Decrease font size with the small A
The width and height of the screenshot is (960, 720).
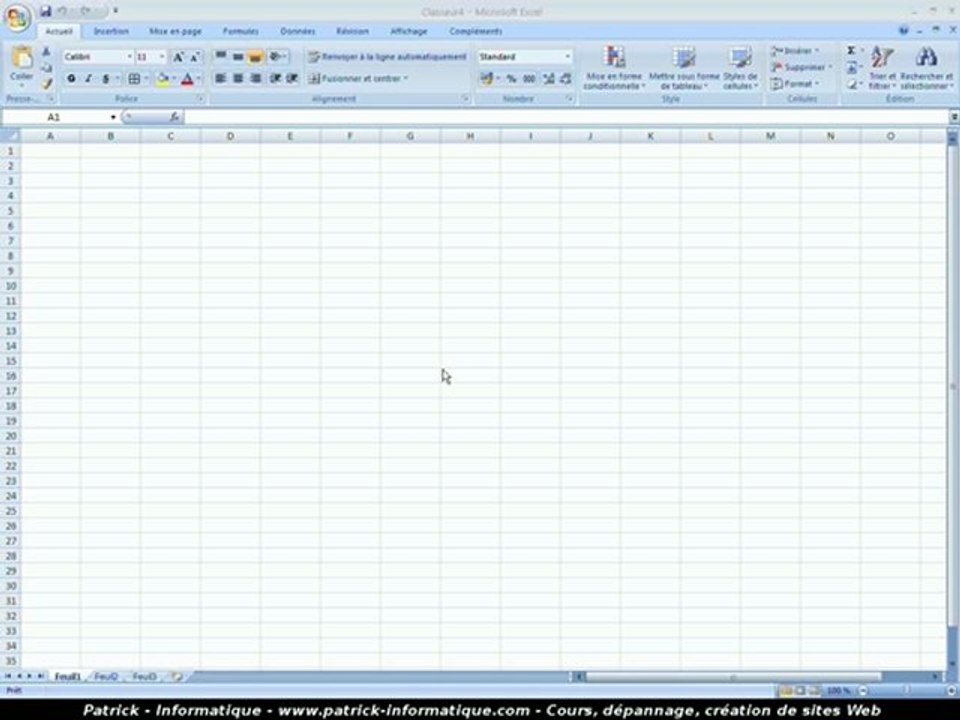pyautogui.click(x=195, y=57)
